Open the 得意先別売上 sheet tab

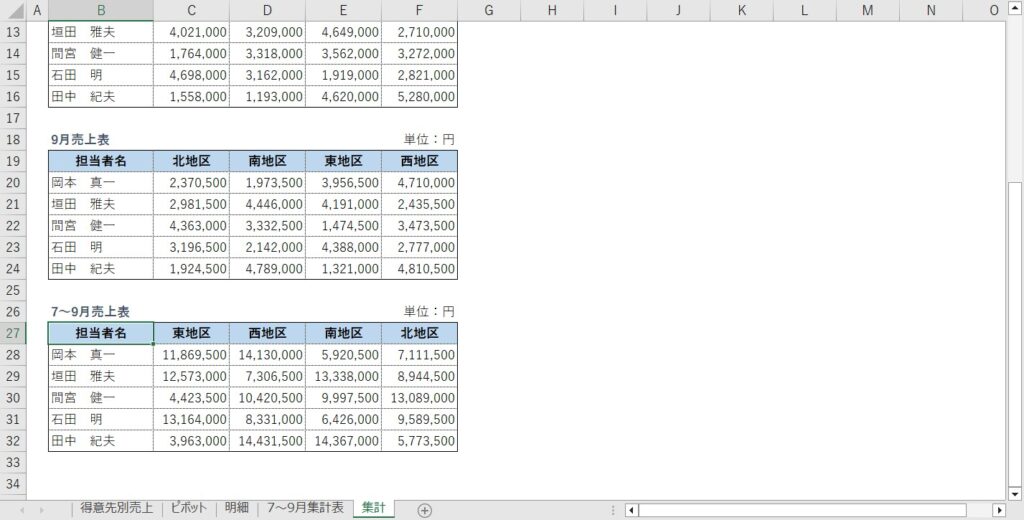(117, 509)
